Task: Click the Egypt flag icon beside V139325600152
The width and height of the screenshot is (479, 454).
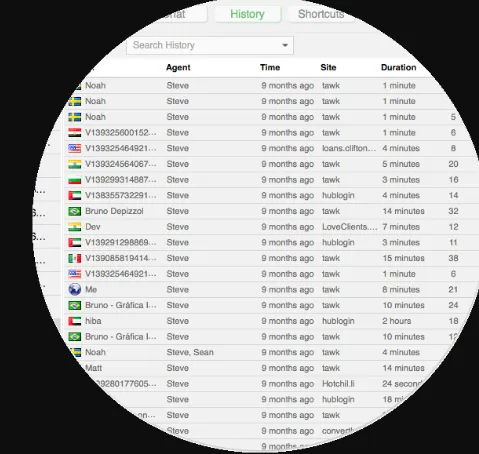Action: [x=74, y=133]
